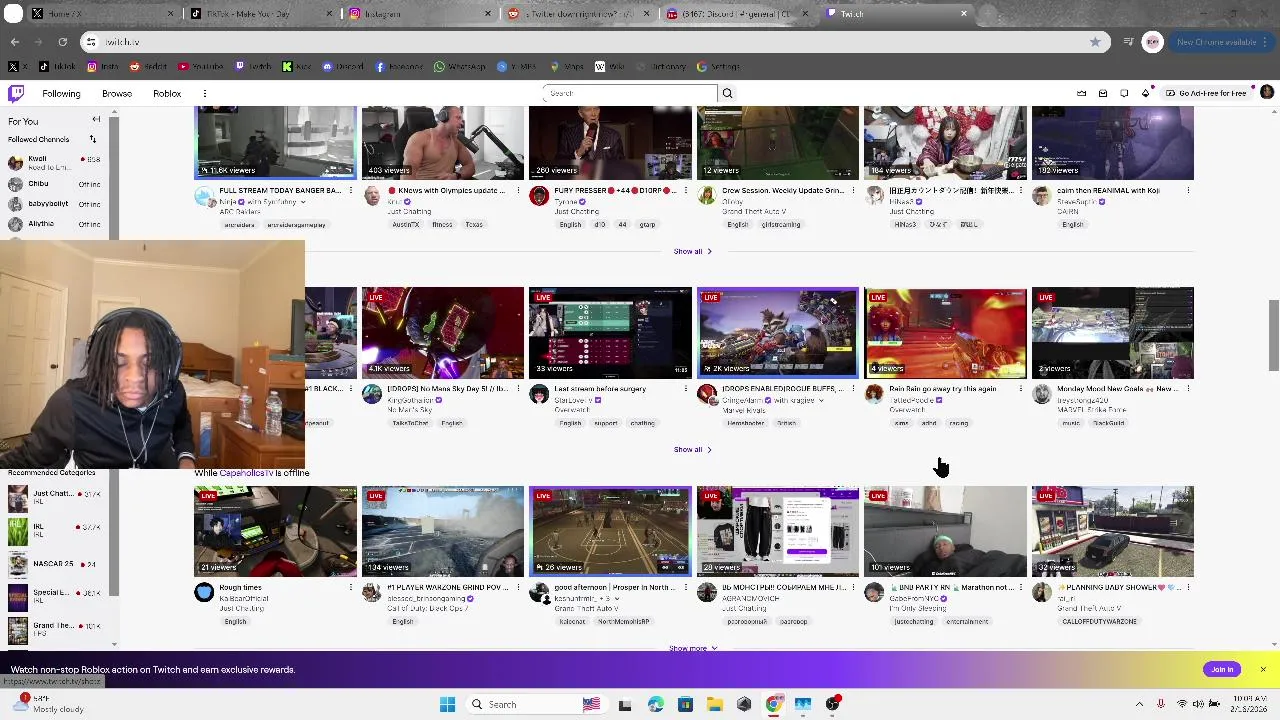Open Marvel Rivals 2K viewers thumbnail
This screenshot has width=1280, height=720.
coord(777,333)
